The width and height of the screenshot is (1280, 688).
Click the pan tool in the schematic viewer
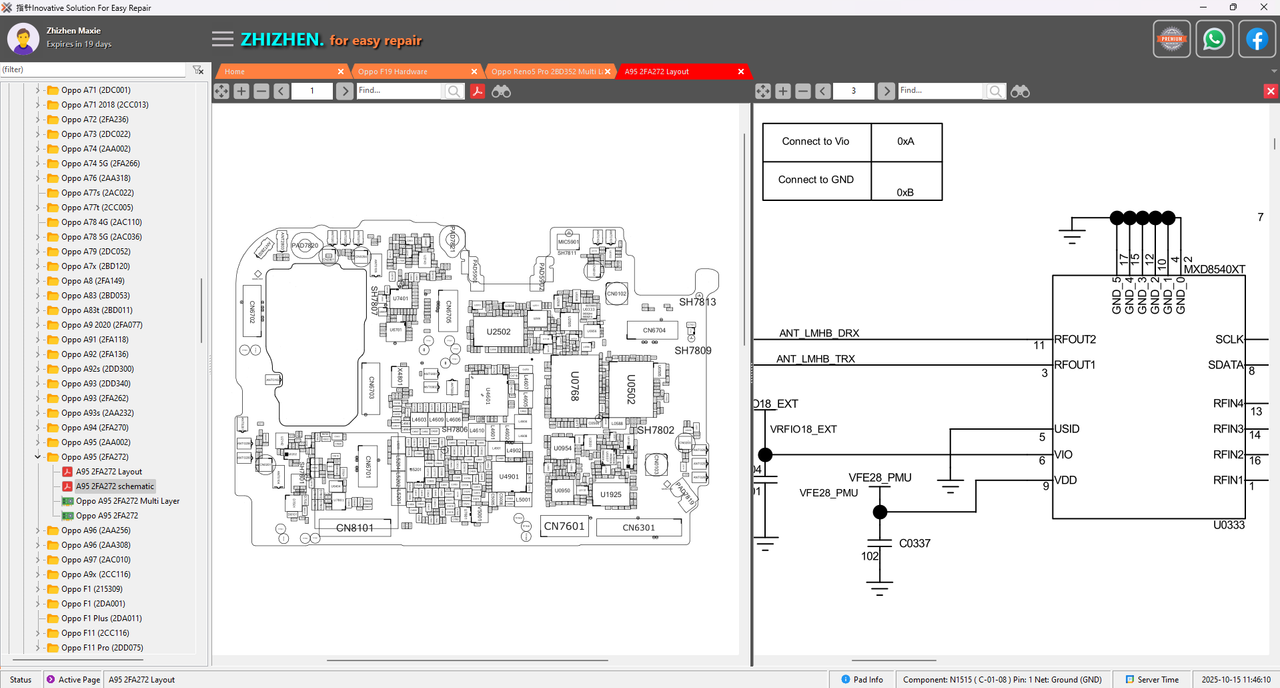click(x=763, y=91)
